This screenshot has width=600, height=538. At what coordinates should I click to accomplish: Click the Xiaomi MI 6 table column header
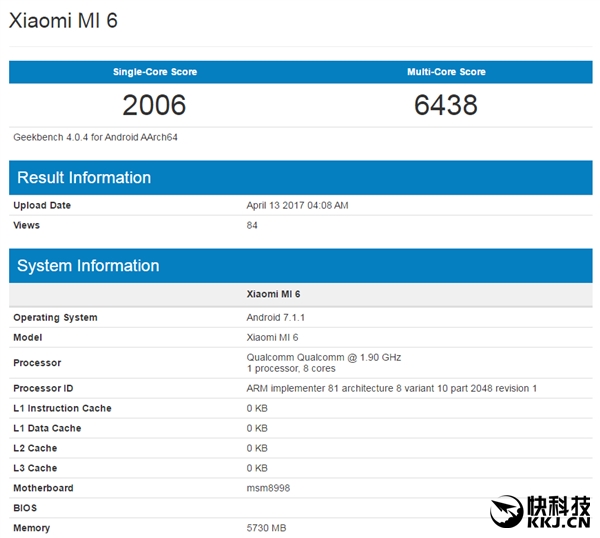point(273,294)
